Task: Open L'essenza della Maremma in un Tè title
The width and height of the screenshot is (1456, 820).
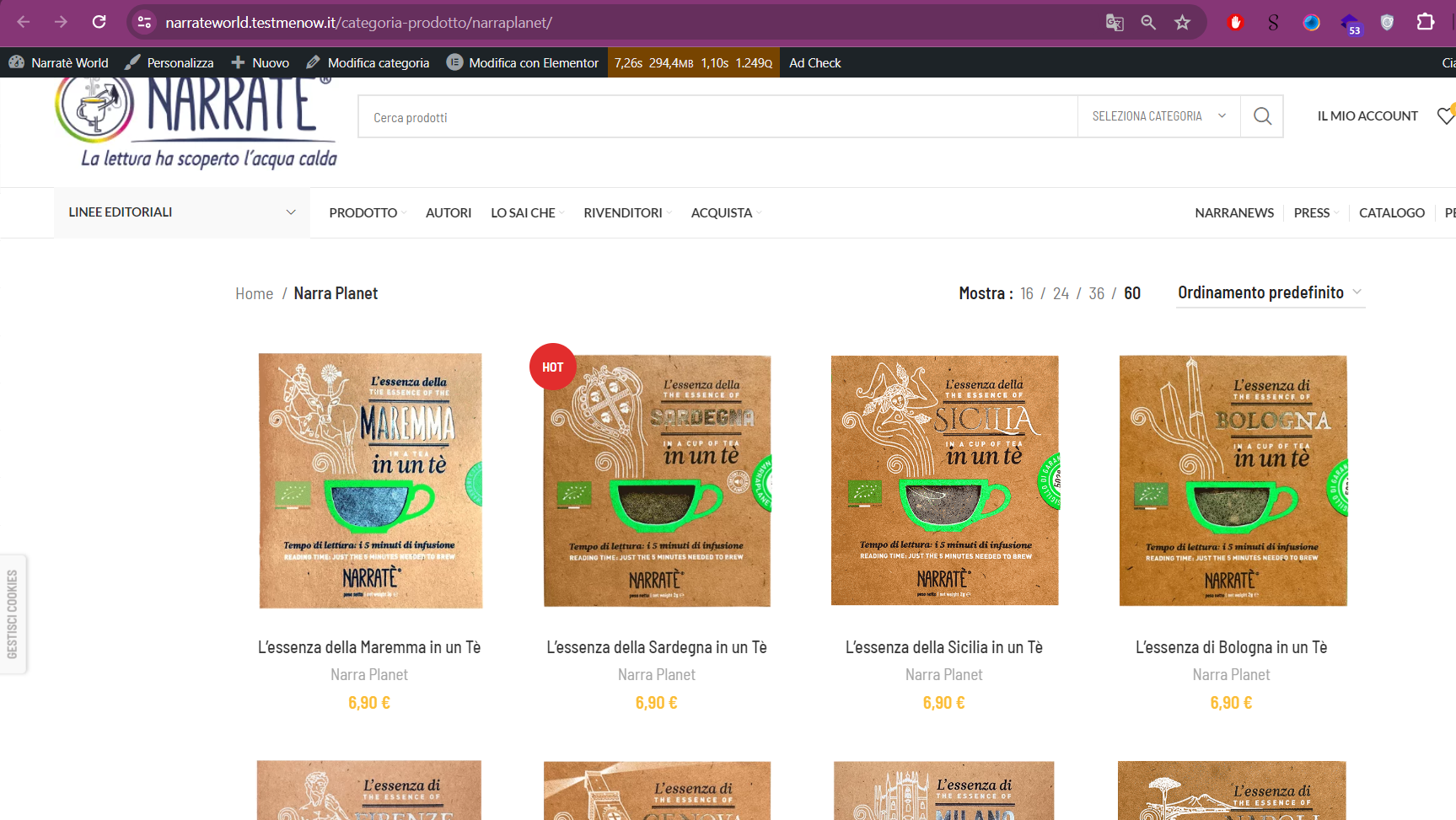Action: click(x=369, y=647)
